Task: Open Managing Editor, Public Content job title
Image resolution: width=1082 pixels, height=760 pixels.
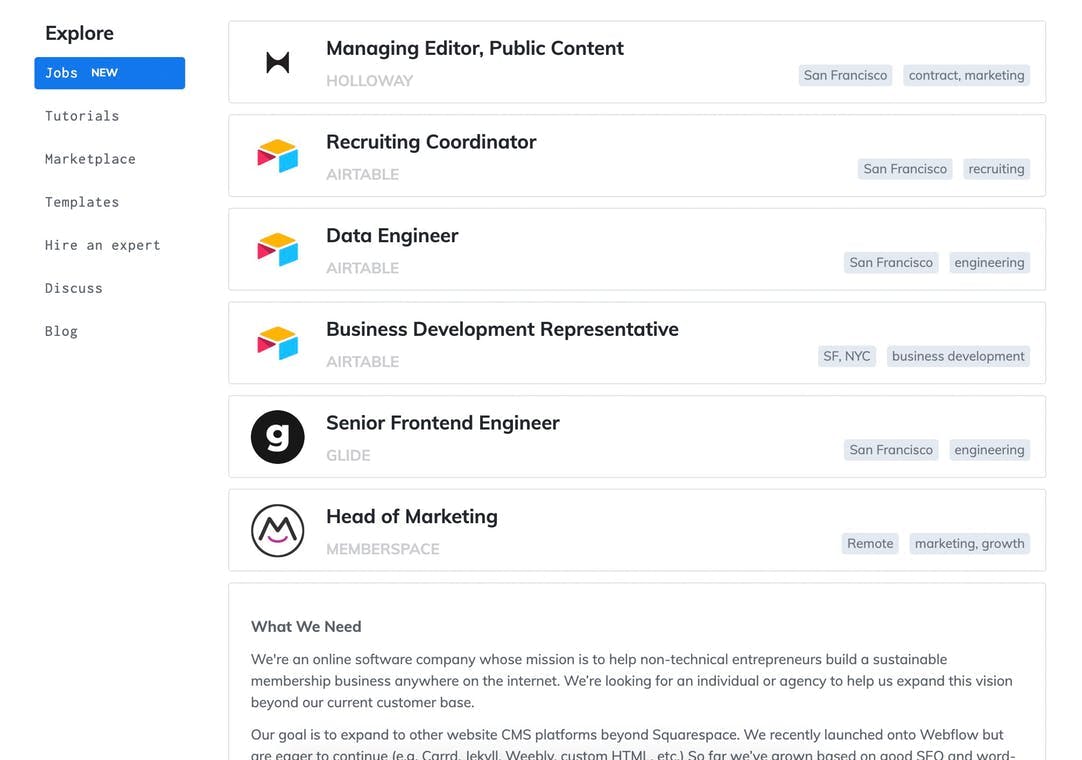Action: coord(474,48)
